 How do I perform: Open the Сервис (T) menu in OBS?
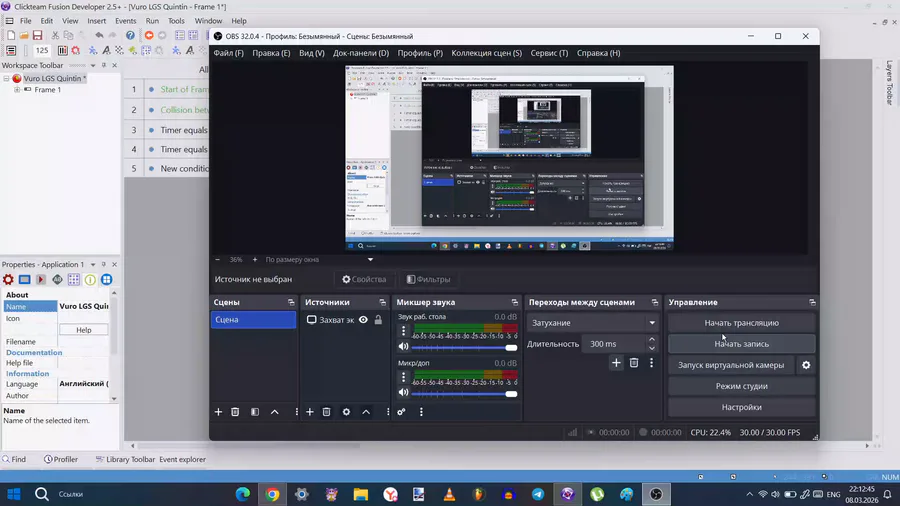[549, 53]
